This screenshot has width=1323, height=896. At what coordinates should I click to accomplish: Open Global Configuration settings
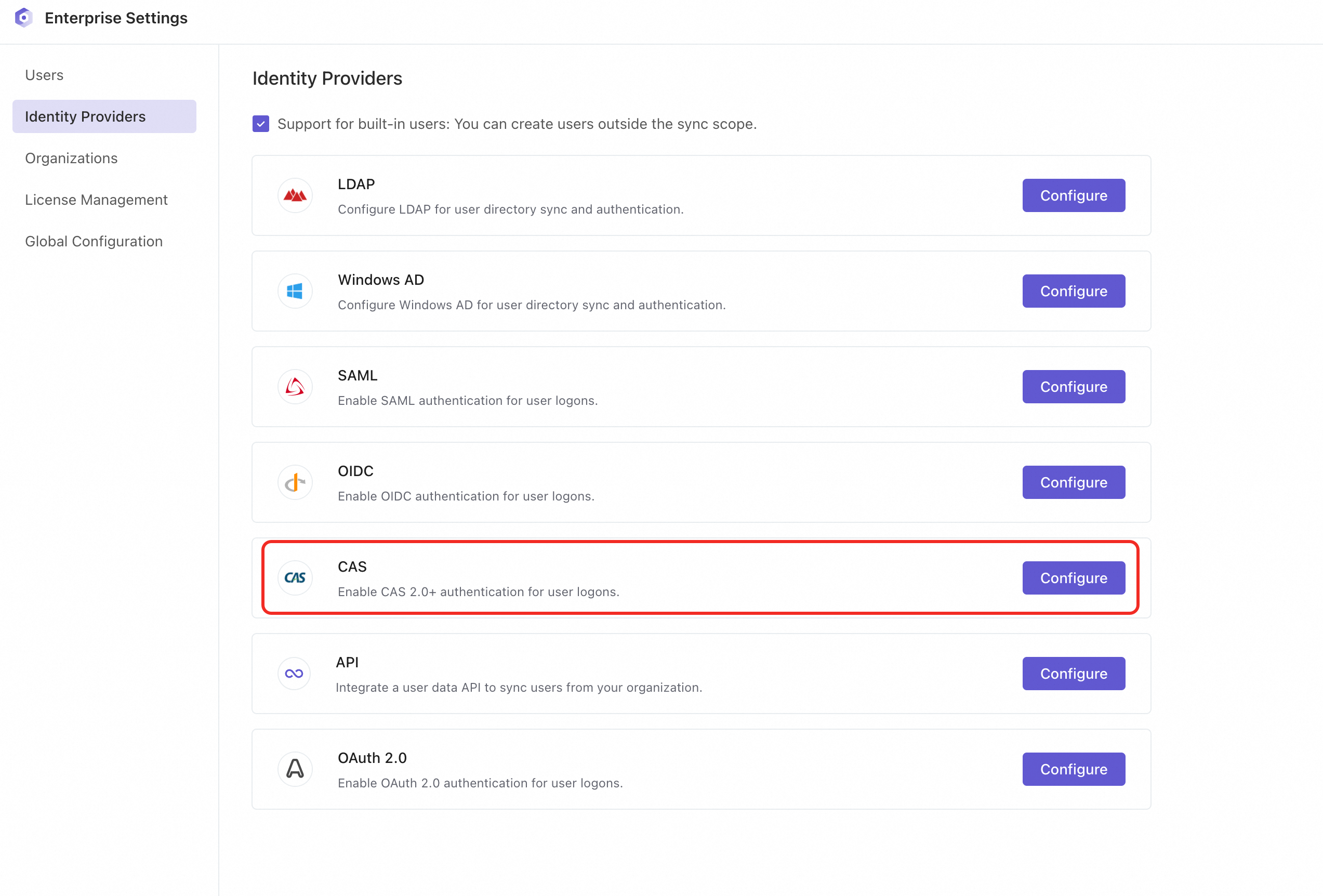pyautogui.click(x=94, y=241)
